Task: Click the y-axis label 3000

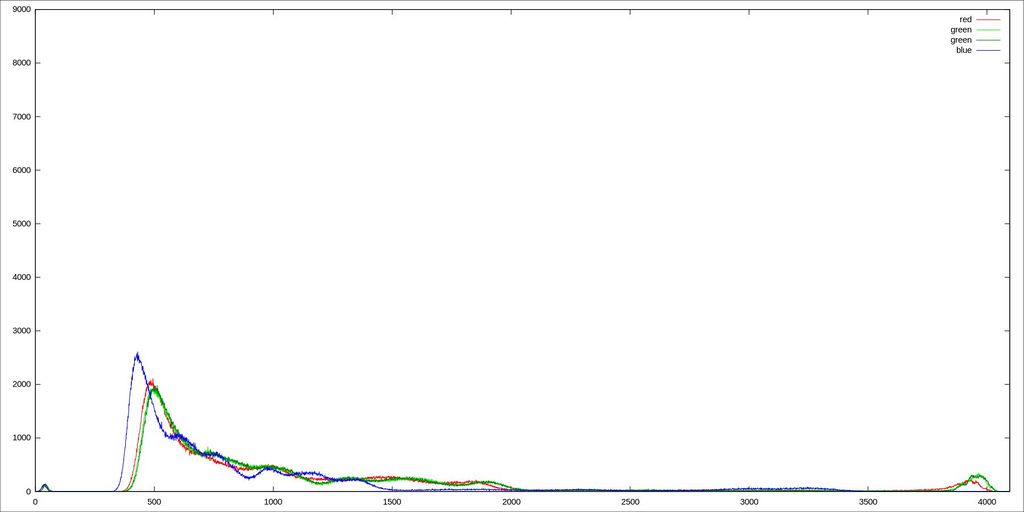Action: pyautogui.click(x=22, y=331)
